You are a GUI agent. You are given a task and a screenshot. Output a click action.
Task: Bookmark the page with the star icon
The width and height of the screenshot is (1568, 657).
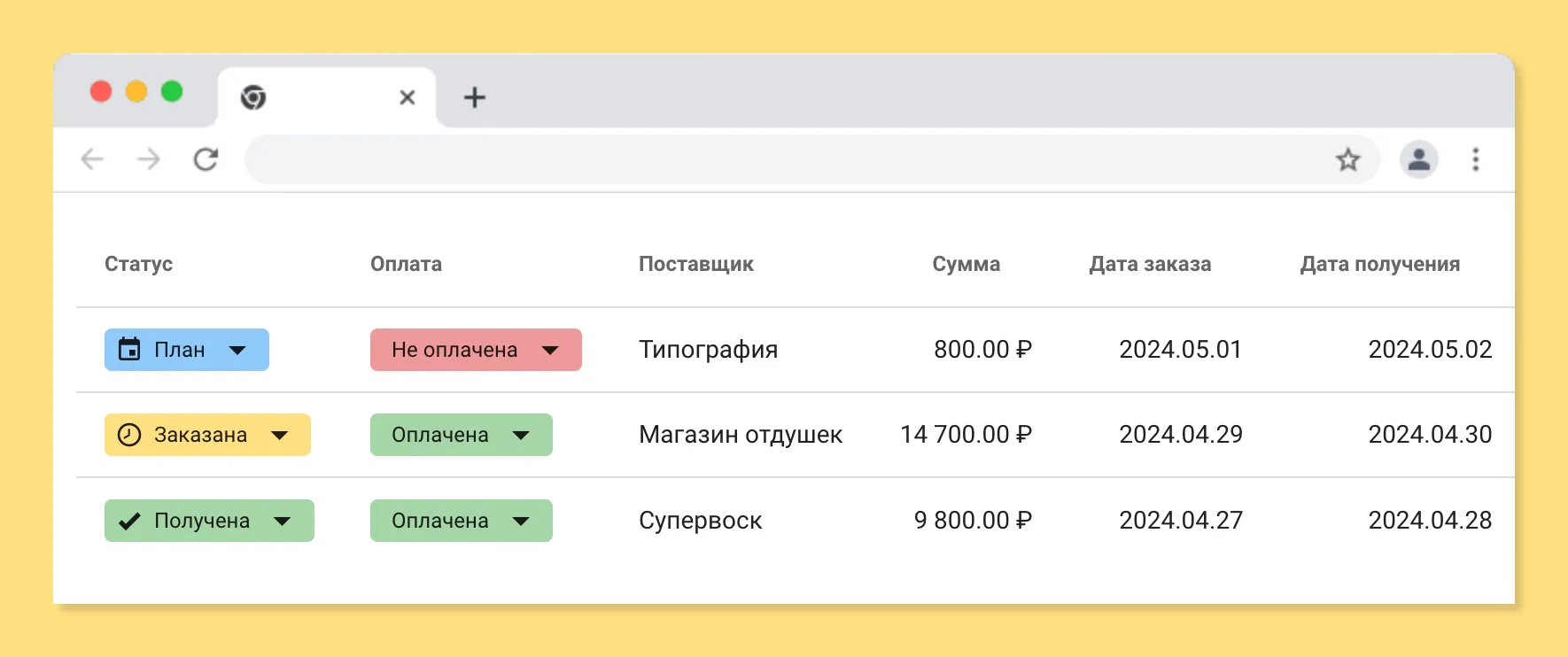coord(1348,159)
